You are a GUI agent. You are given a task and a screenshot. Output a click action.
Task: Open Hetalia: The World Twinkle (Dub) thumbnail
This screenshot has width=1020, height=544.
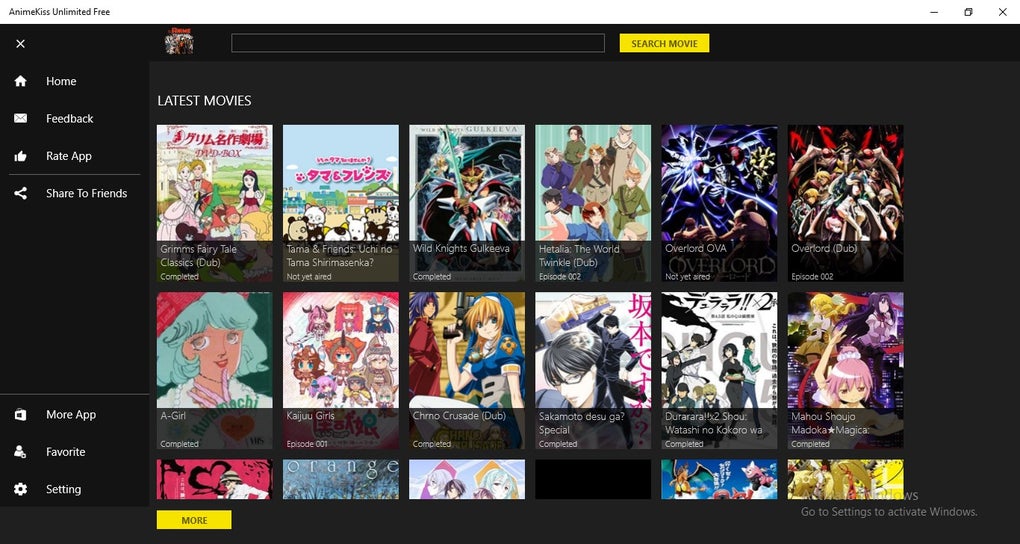[593, 203]
